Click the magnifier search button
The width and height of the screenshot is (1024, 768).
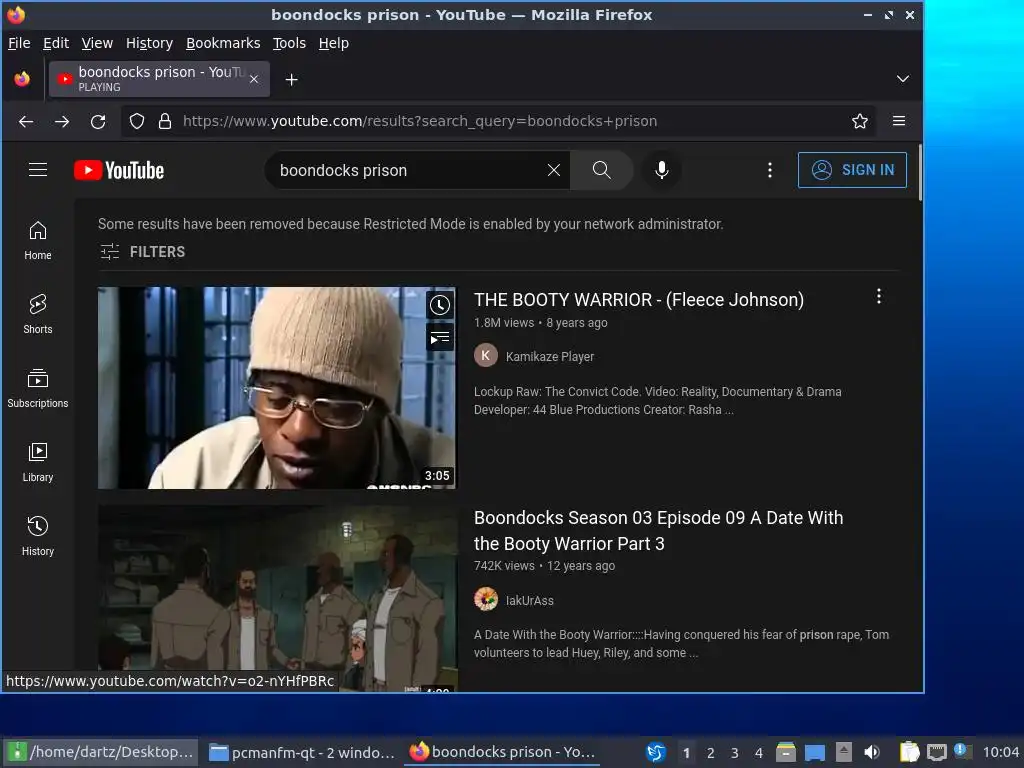[601, 170]
